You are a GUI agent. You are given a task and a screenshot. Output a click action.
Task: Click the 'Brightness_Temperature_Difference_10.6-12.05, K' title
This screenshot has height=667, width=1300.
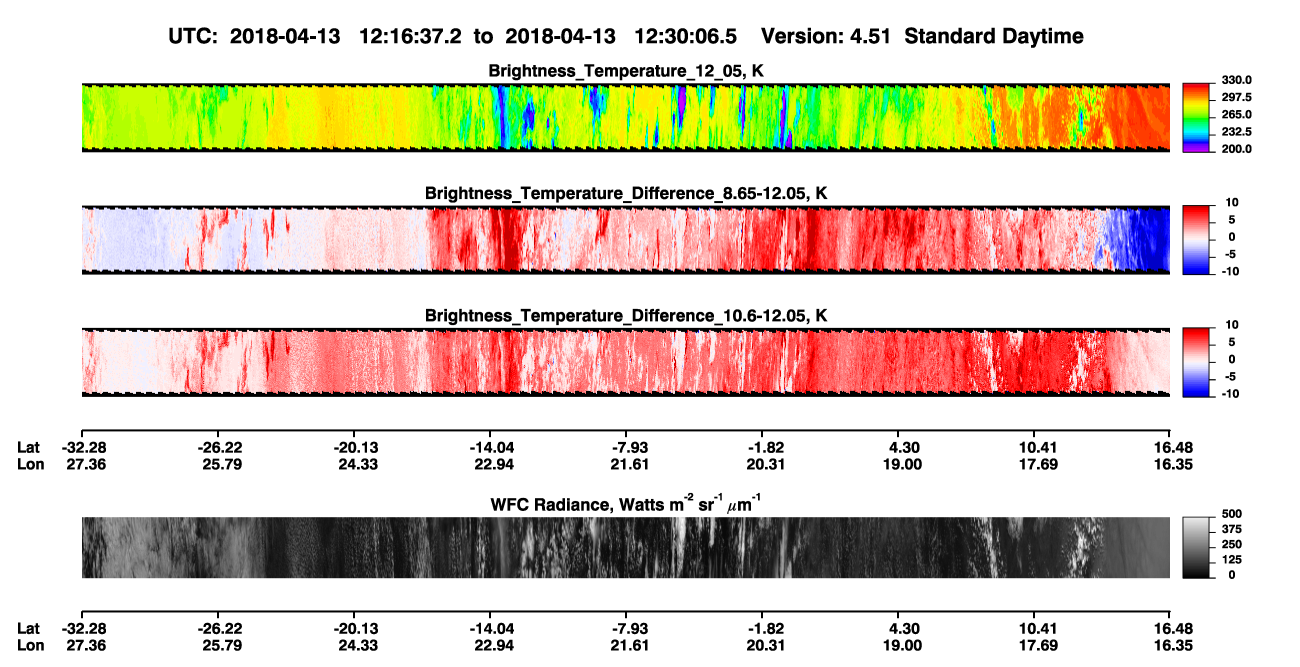(626, 316)
